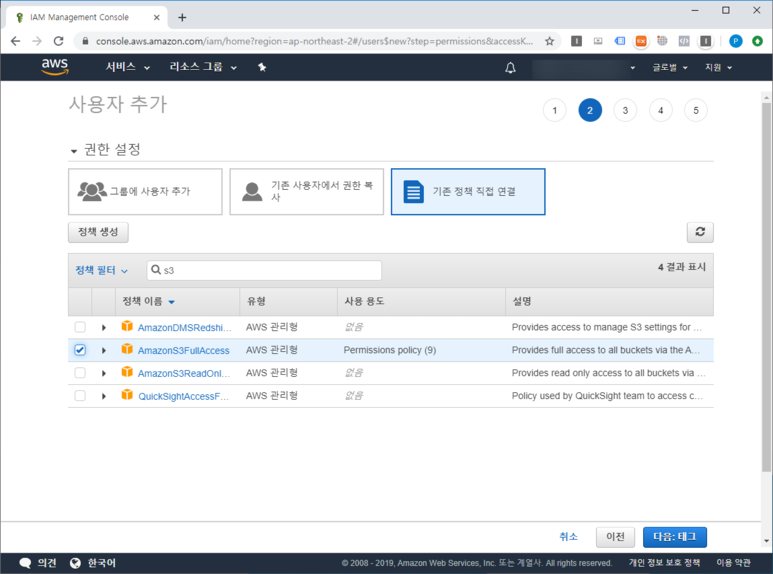
Task: Open the AmazonS3ReadOnl policy link
Action: 184,373
